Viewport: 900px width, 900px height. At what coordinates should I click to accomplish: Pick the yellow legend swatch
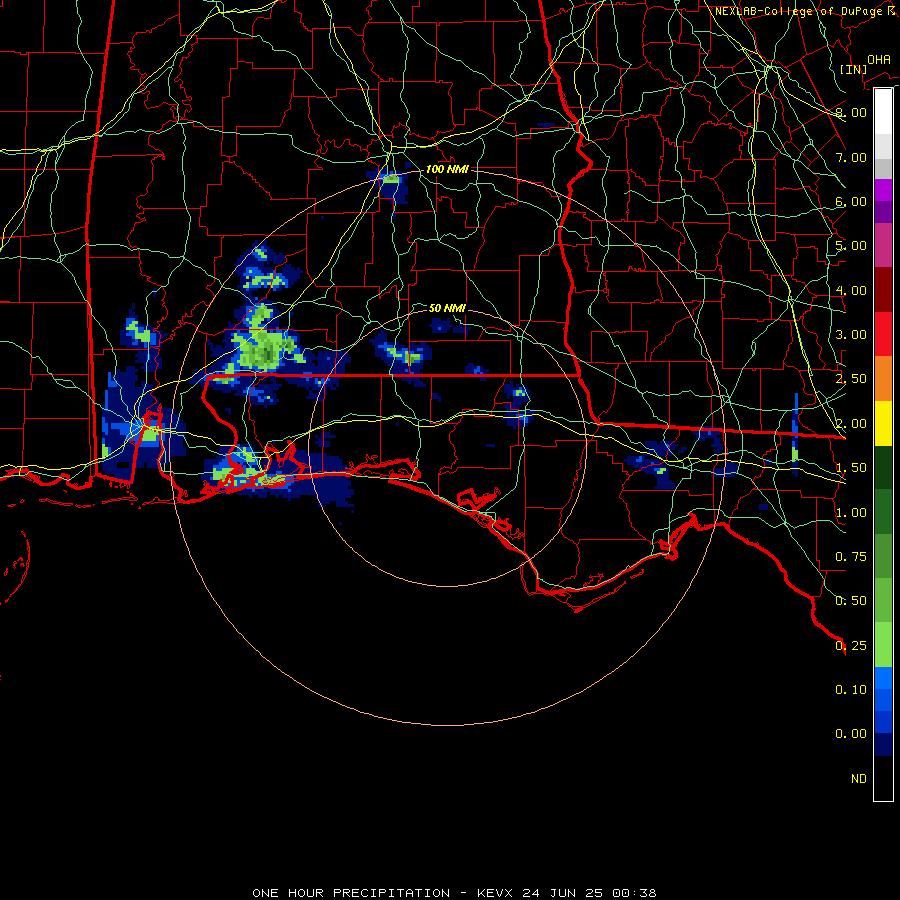[x=883, y=423]
